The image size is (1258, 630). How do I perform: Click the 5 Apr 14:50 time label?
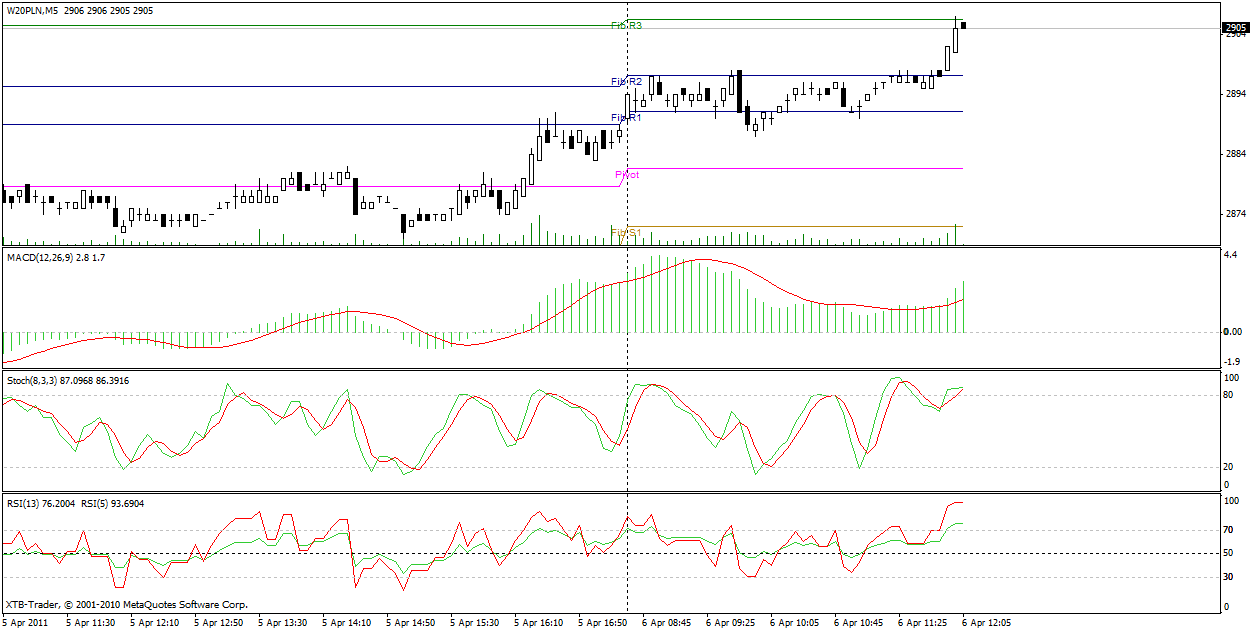click(x=410, y=621)
